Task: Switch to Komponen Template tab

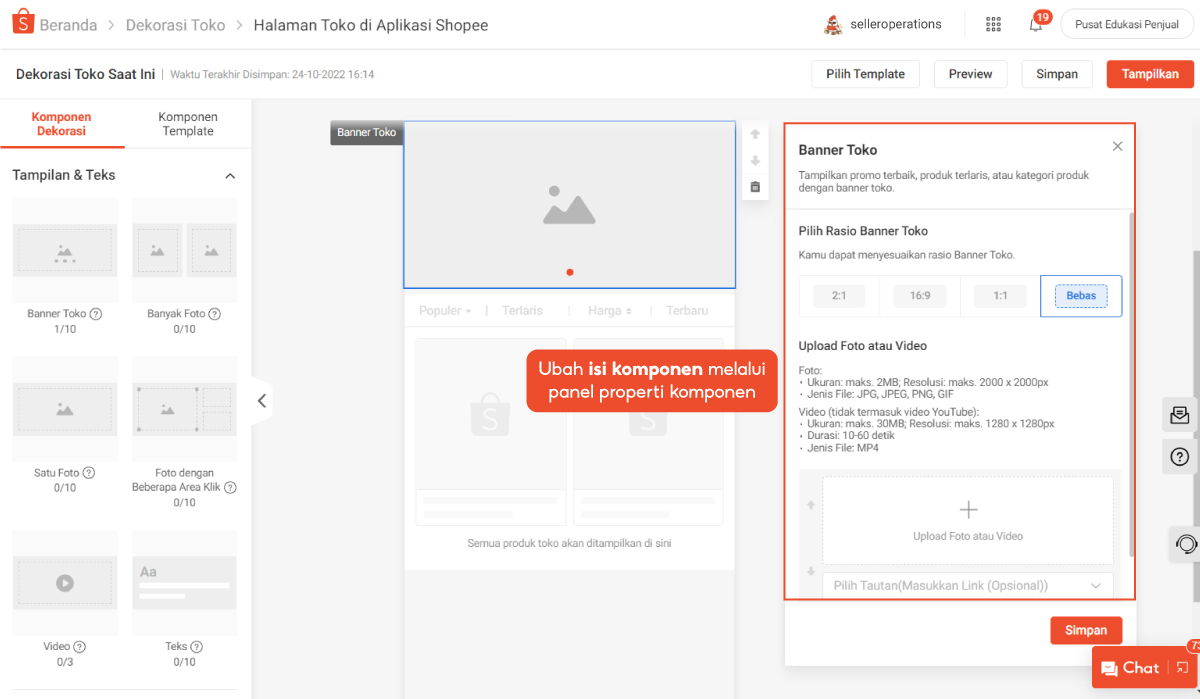Action: [188, 124]
